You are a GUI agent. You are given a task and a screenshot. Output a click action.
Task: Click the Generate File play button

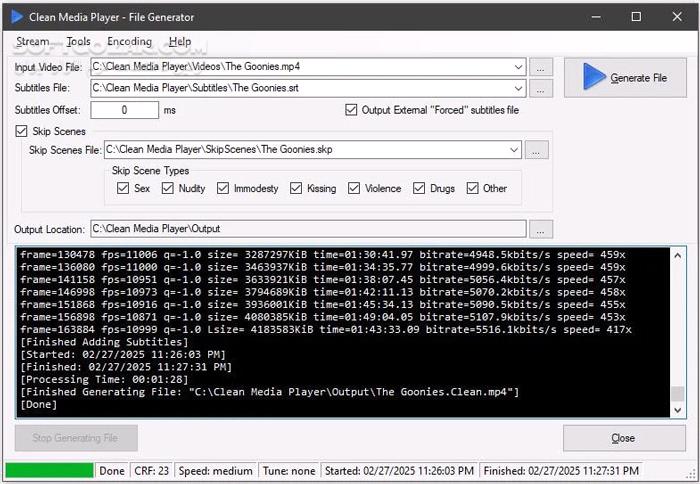624,78
